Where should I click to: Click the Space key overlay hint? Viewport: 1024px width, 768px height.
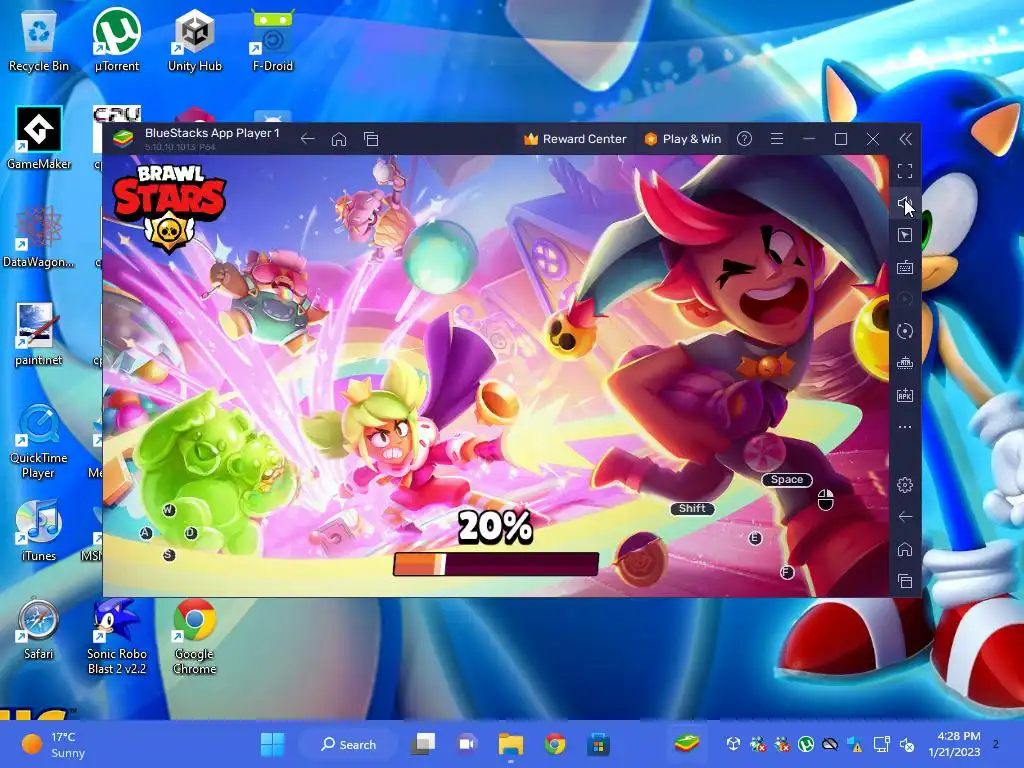click(x=786, y=479)
